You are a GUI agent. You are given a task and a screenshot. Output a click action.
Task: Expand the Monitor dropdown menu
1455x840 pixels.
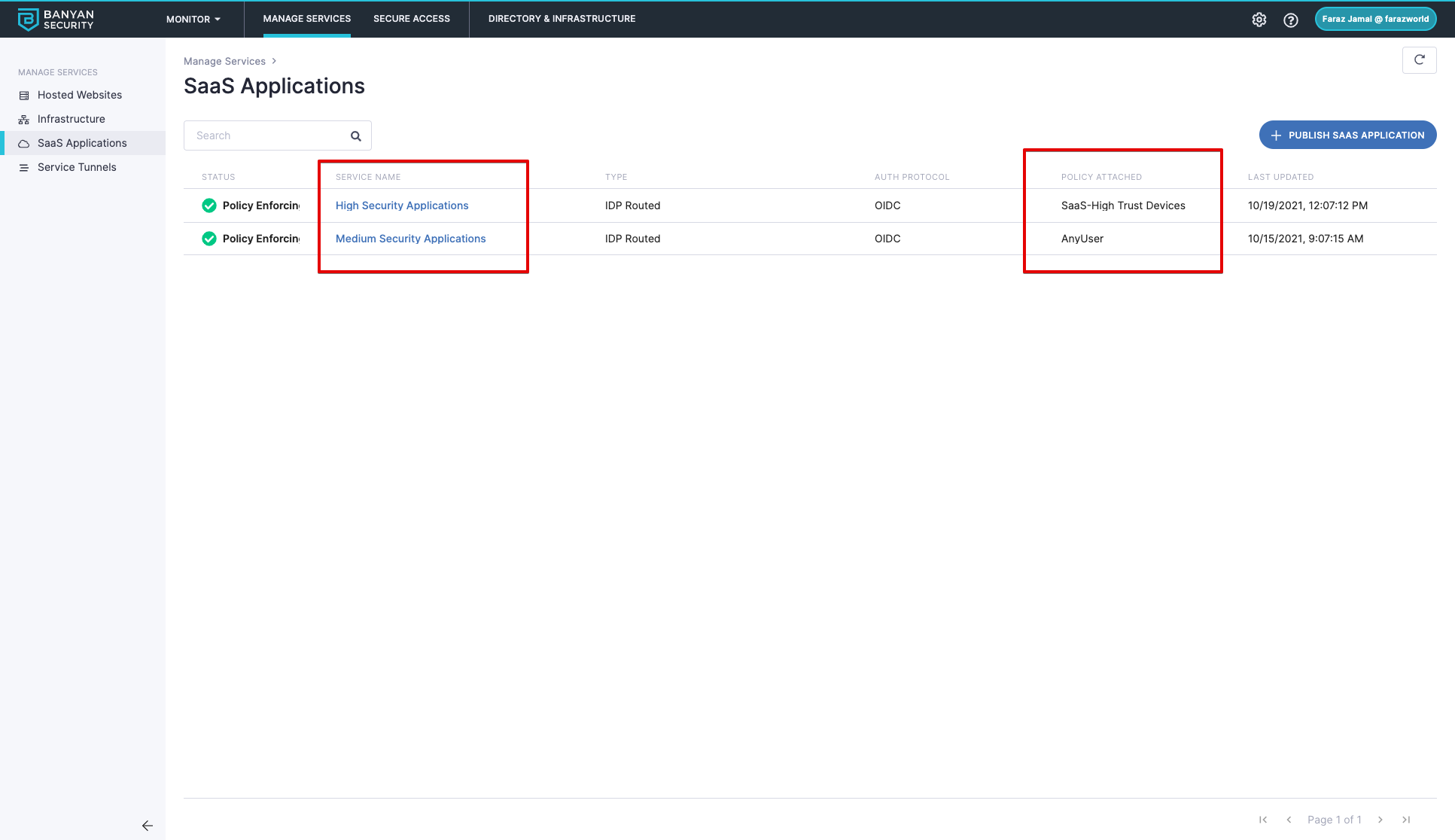(x=193, y=20)
